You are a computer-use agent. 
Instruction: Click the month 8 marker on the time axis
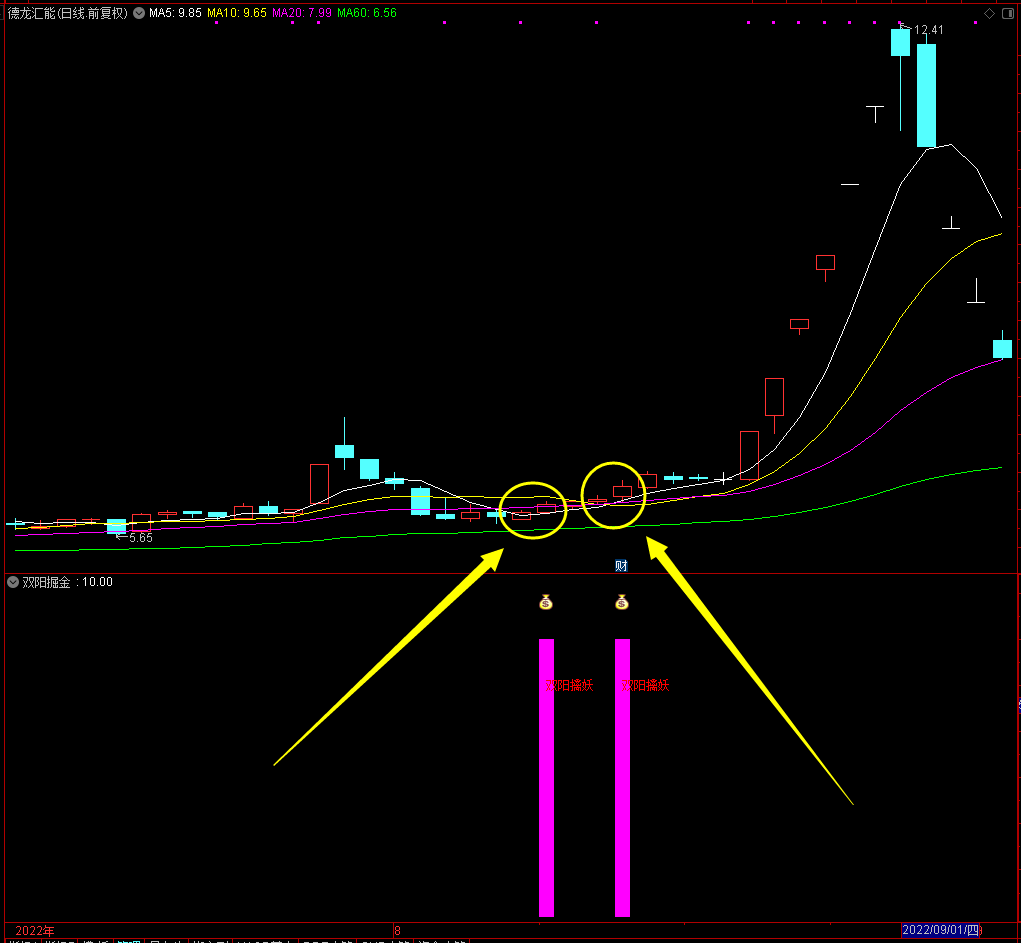(397, 931)
